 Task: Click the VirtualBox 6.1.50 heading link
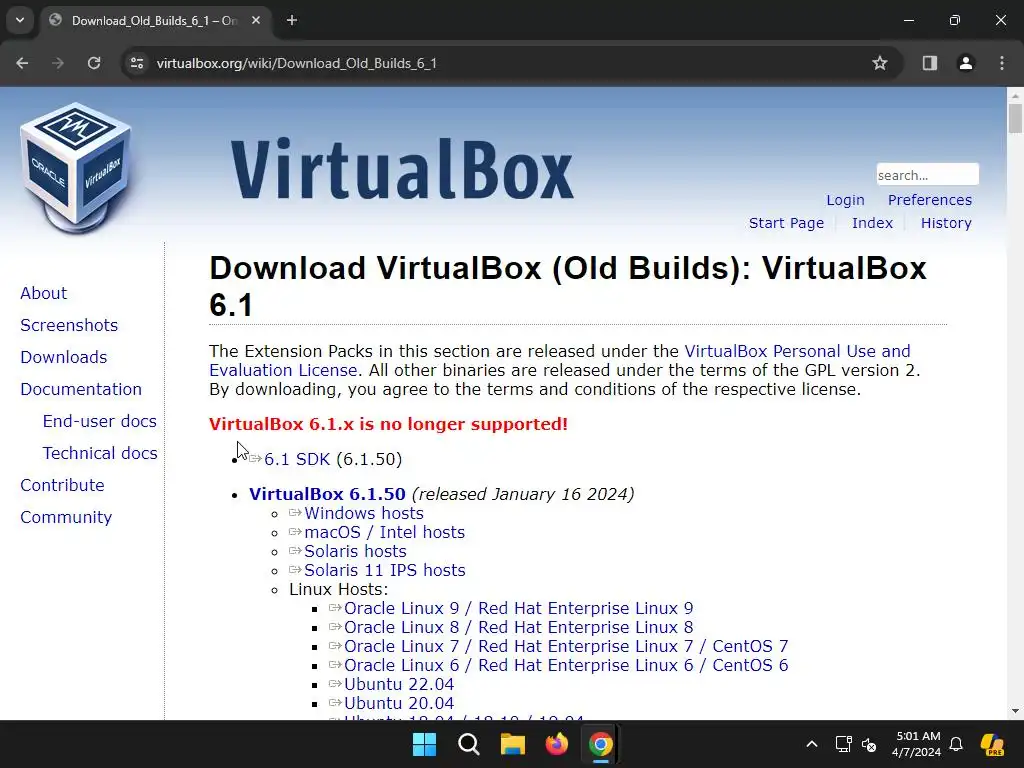click(x=327, y=494)
